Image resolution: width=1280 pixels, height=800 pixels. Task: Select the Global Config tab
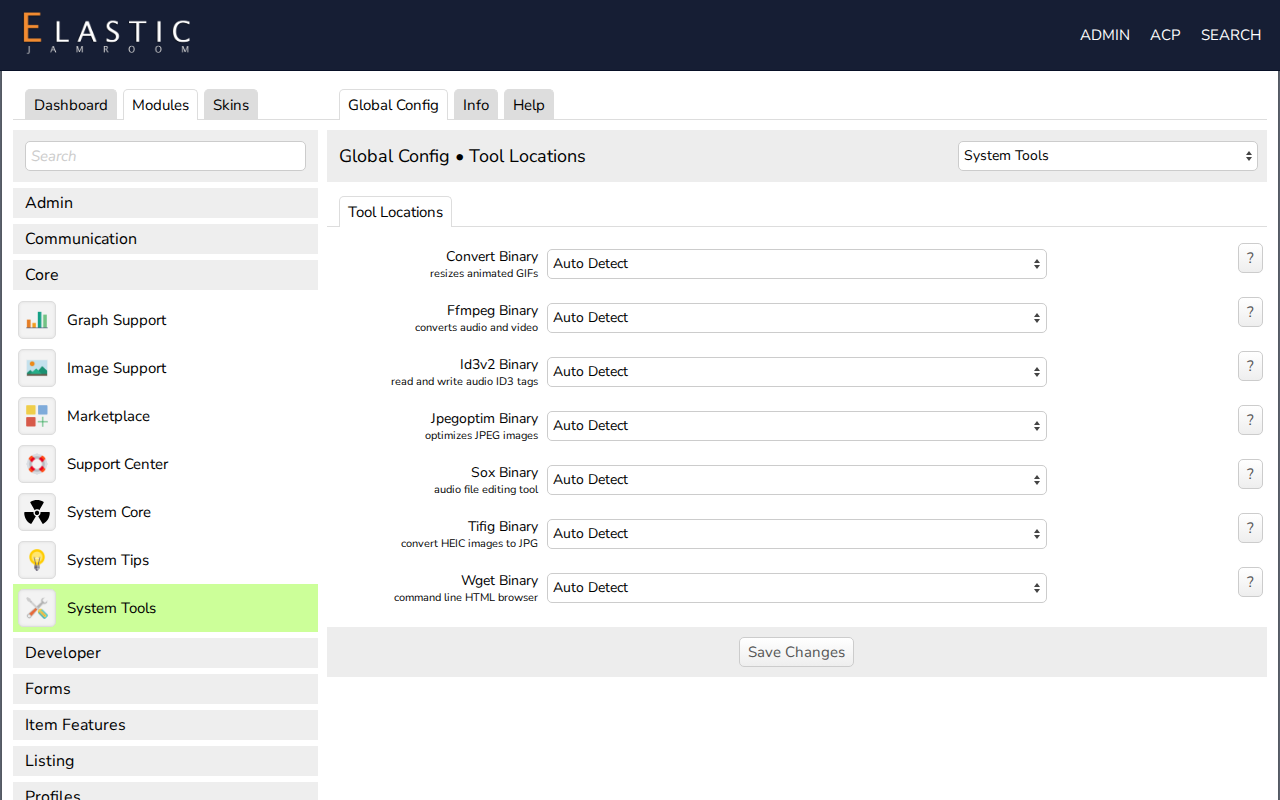[393, 105]
